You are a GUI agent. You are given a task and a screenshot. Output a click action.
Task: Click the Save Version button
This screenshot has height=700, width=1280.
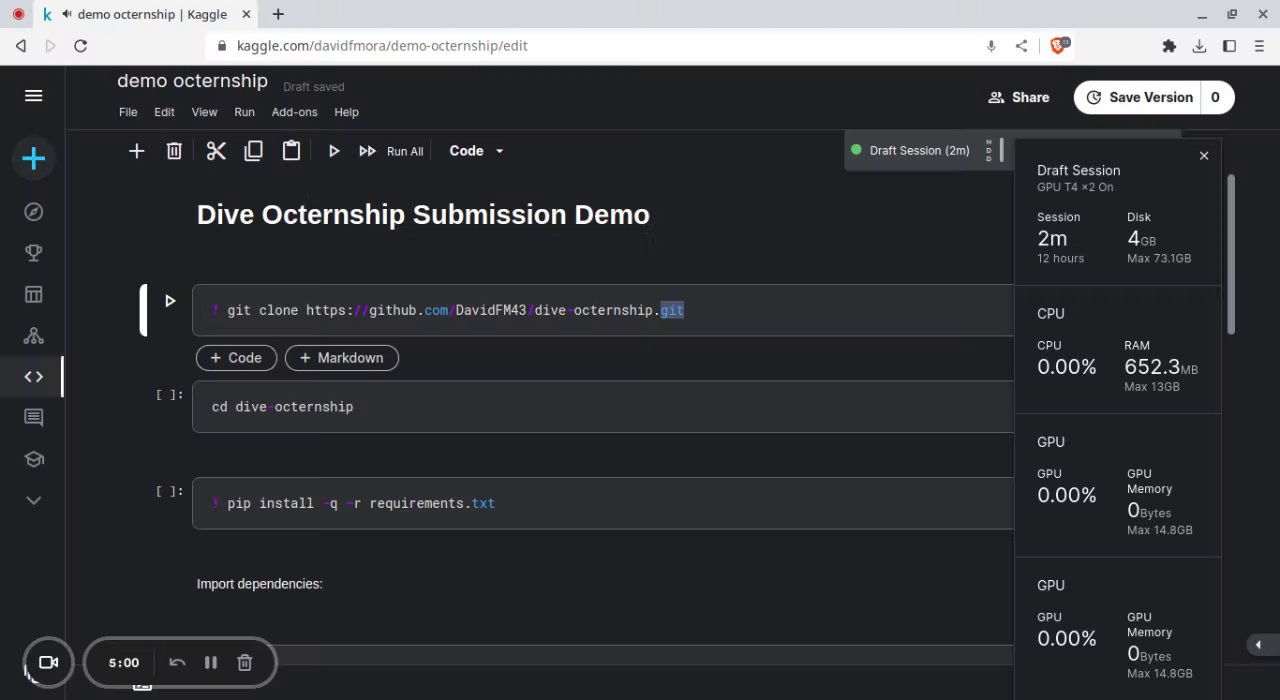(x=1139, y=97)
